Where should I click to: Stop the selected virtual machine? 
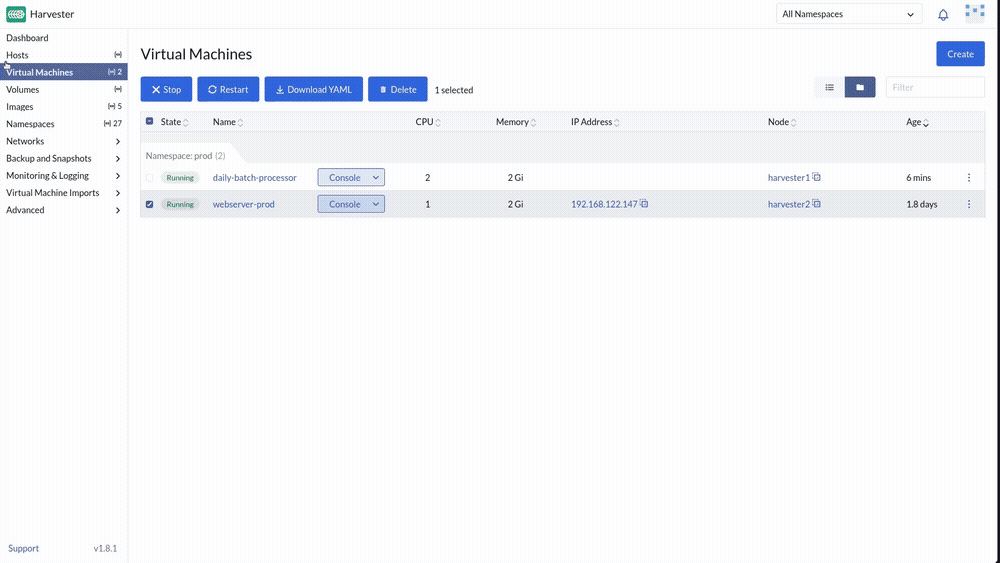click(x=166, y=89)
